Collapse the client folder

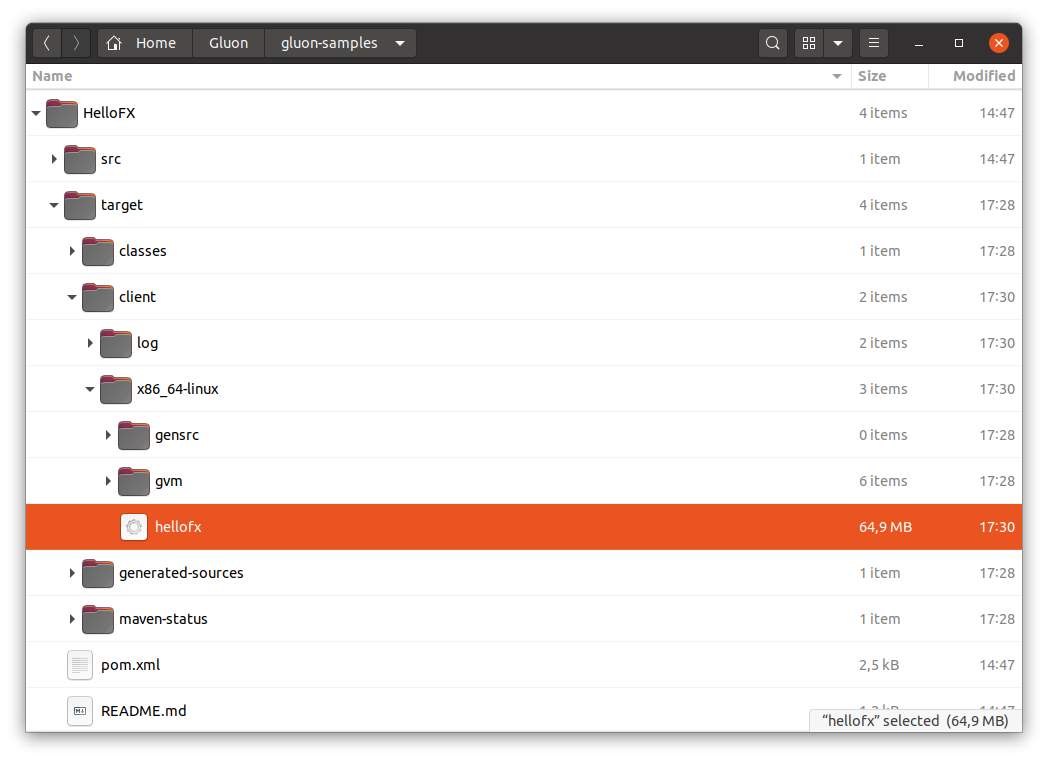(x=72, y=297)
